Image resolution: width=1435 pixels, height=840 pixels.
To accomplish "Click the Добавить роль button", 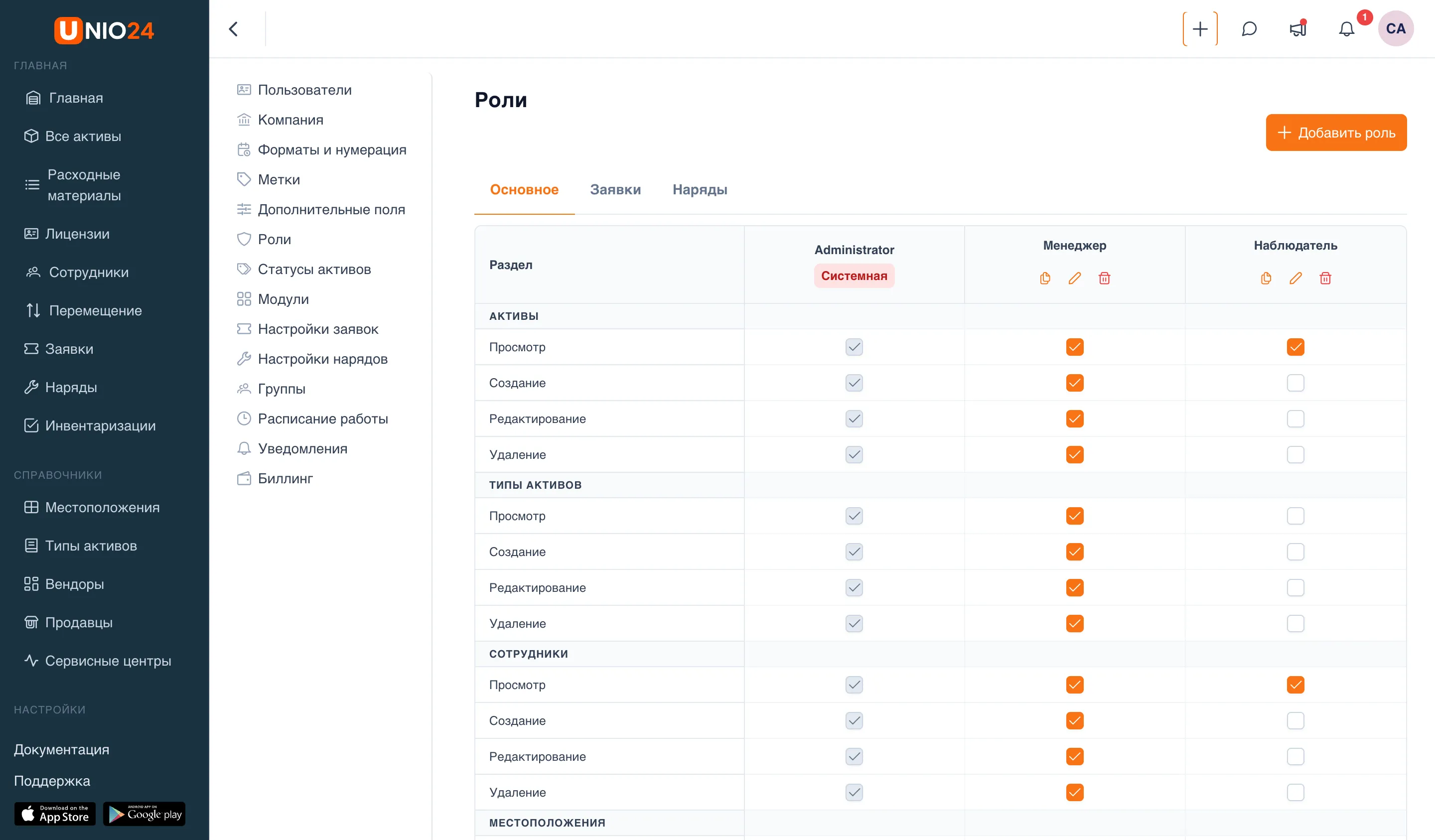I will point(1336,133).
